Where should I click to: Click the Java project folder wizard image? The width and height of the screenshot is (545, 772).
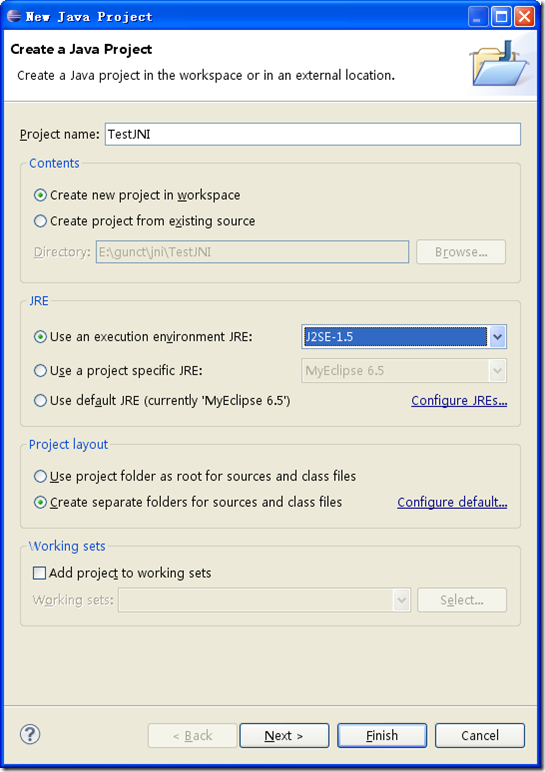[x=500, y=64]
